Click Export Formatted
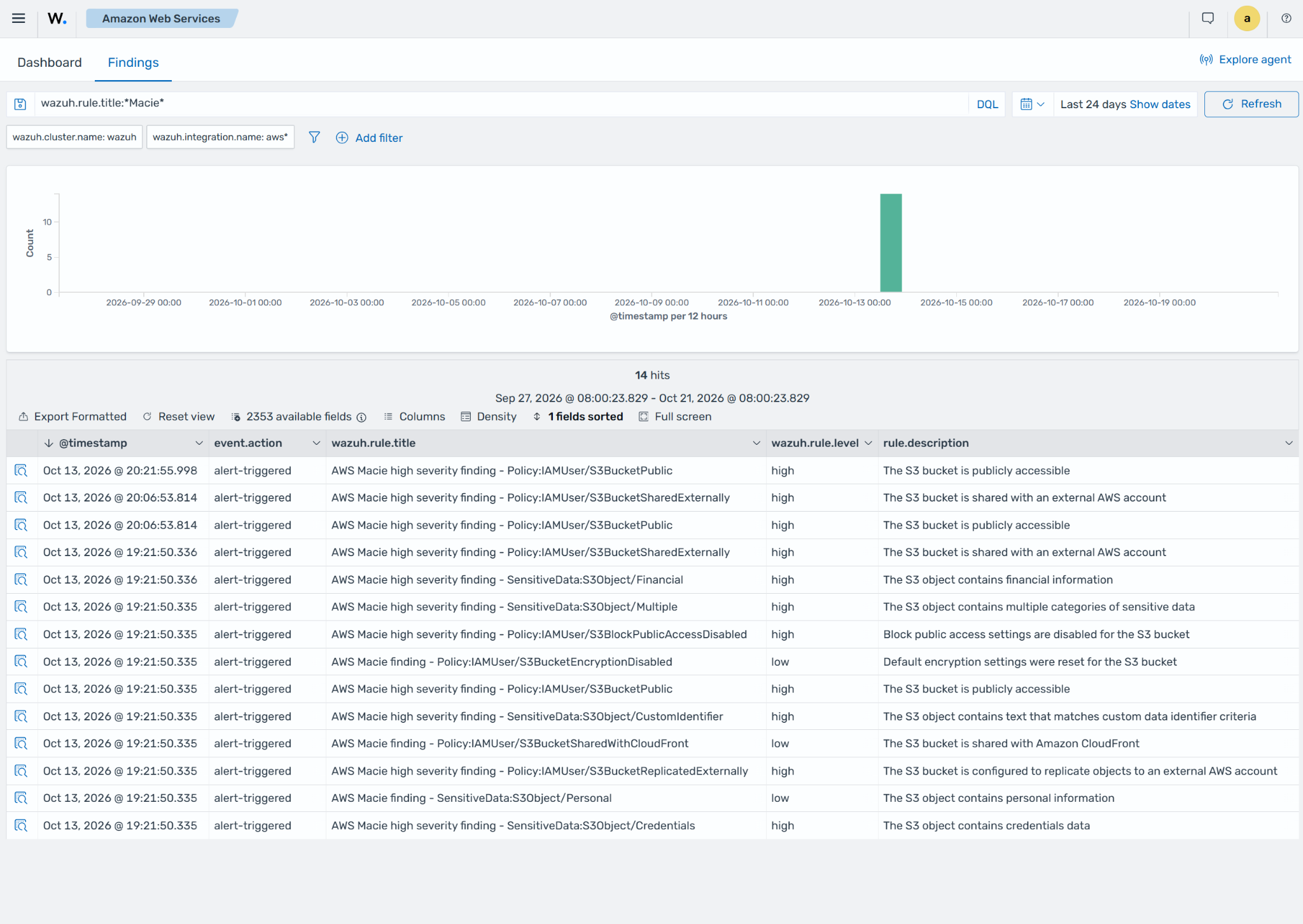Screen dimensions: 1303x924 click(x=73, y=417)
